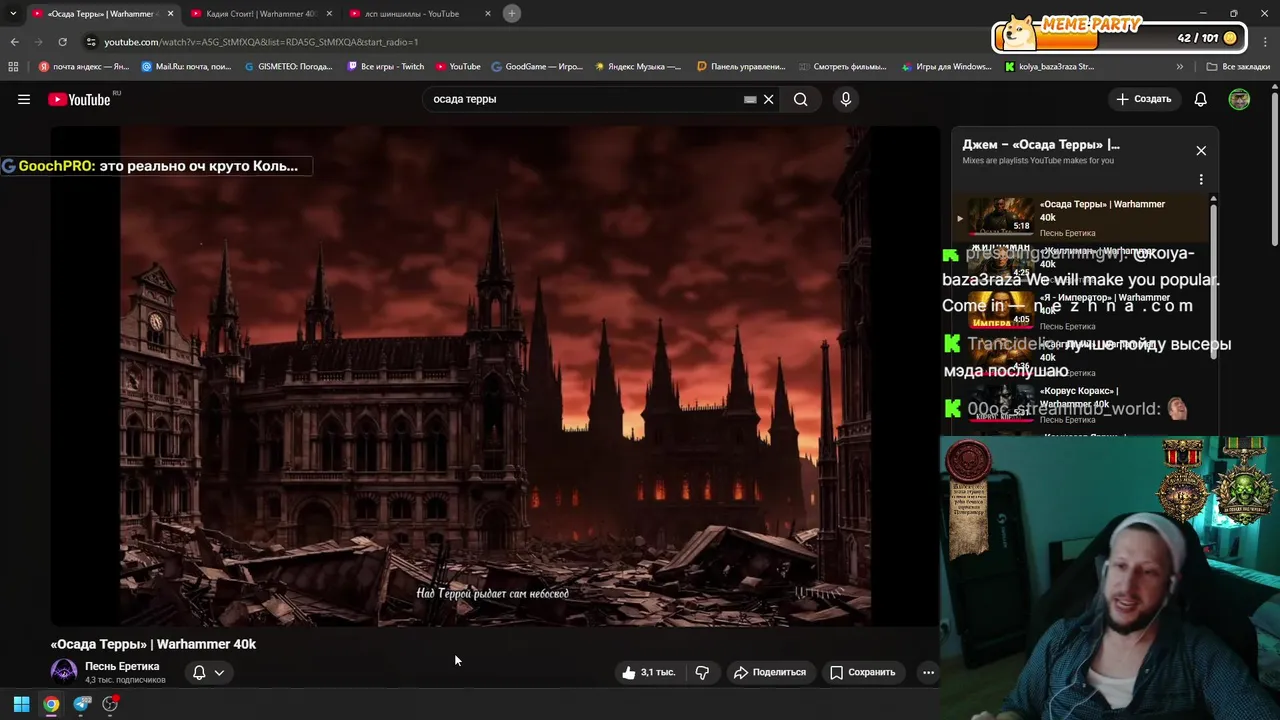Viewport: 1280px width, 720px height.
Task: Play «Корвус Коракс» item in the playlist
Action: point(1081,404)
